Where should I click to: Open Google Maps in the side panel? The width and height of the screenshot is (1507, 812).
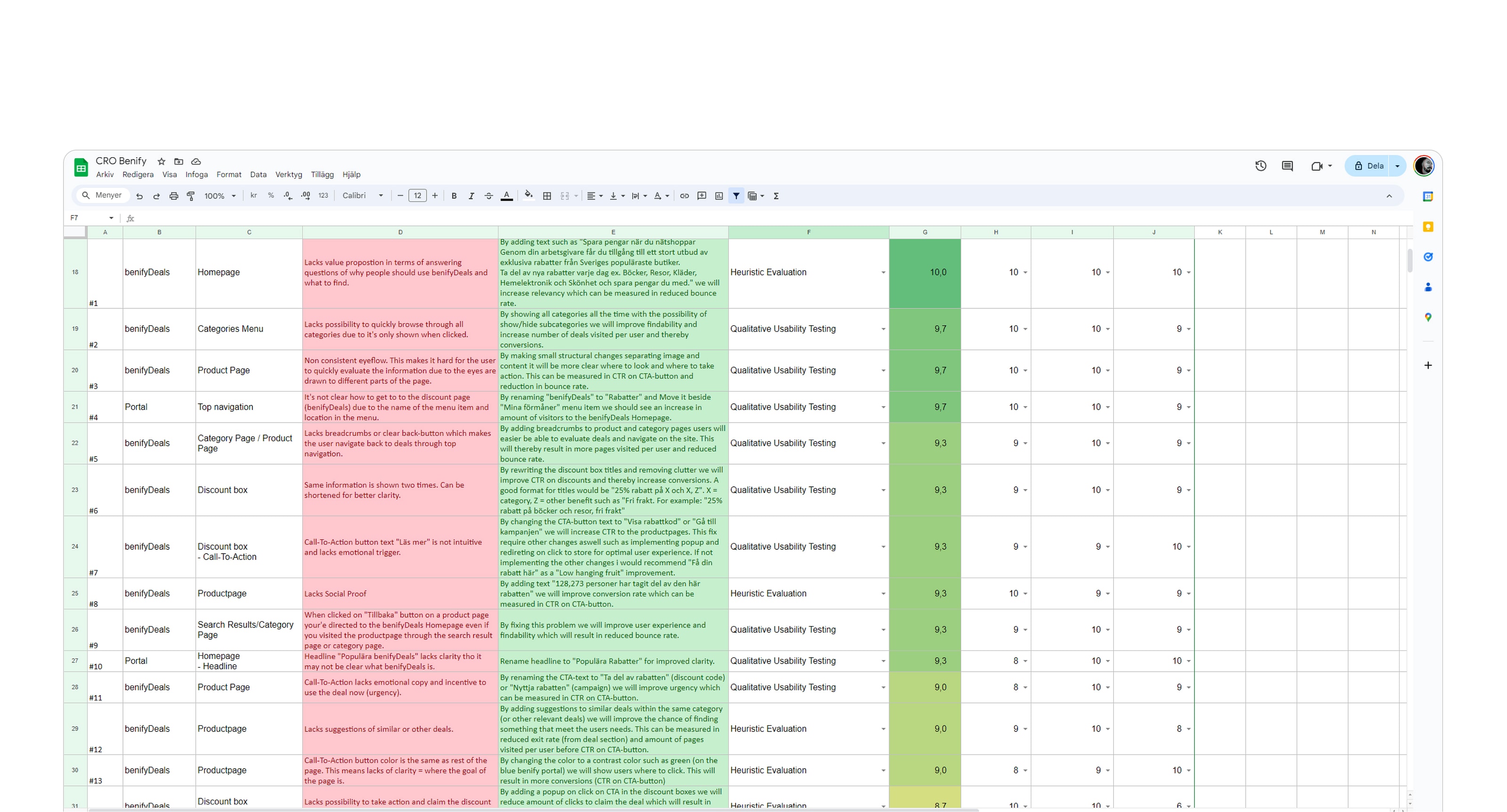1428,317
